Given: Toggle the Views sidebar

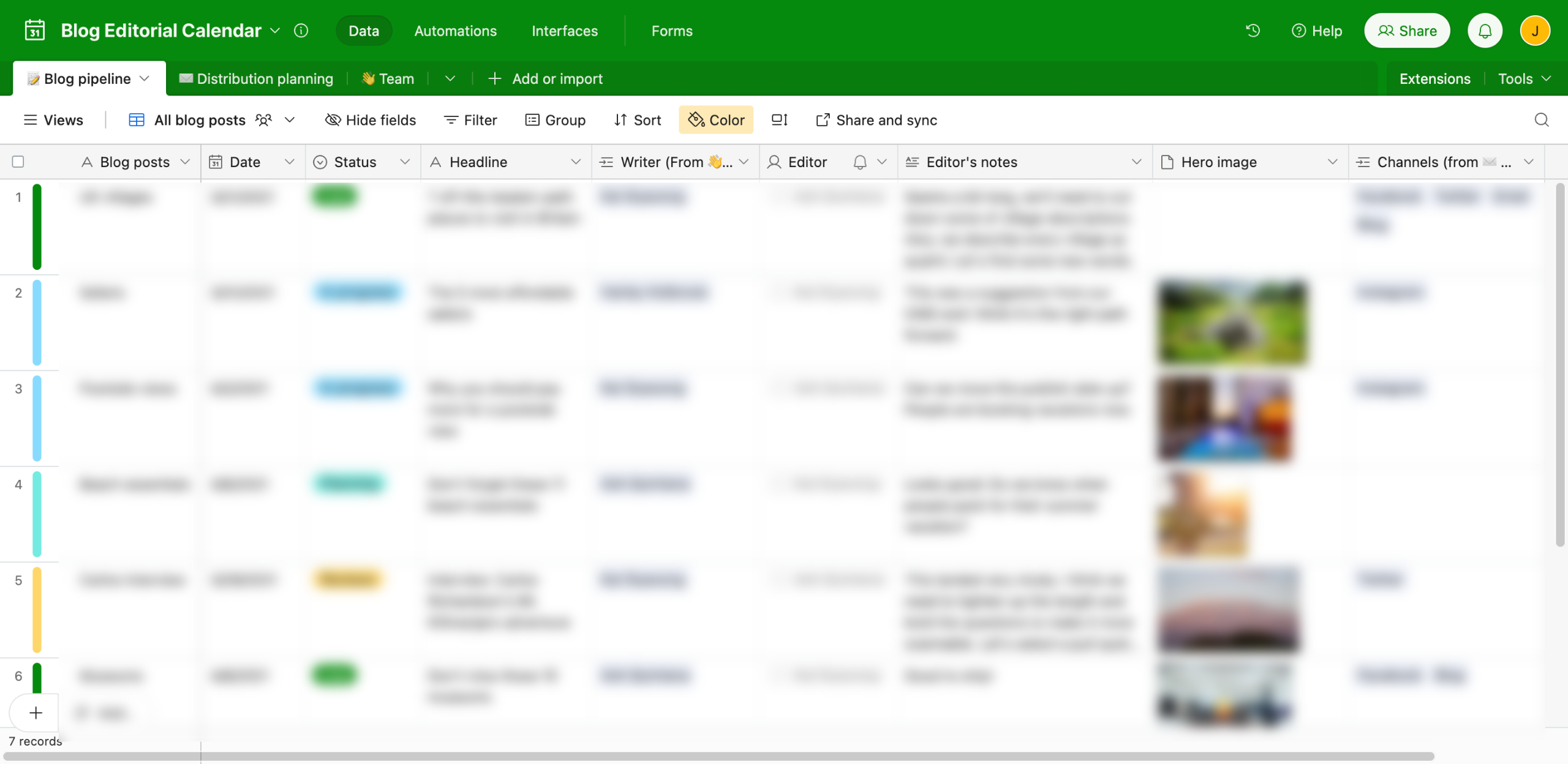Looking at the screenshot, I should [53, 120].
